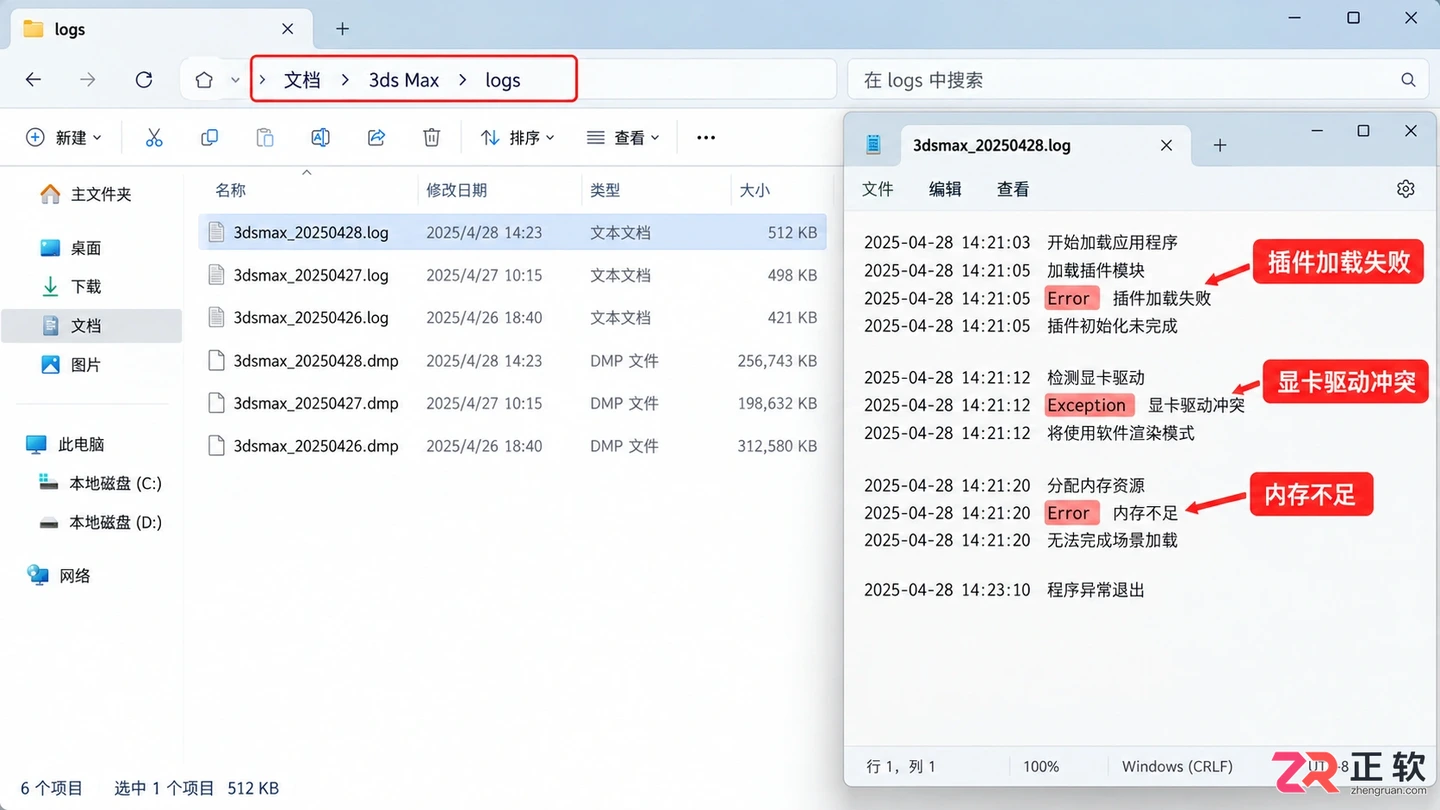
Task: Expand the chevron after 3ds Max in address bar
Action: [463, 80]
